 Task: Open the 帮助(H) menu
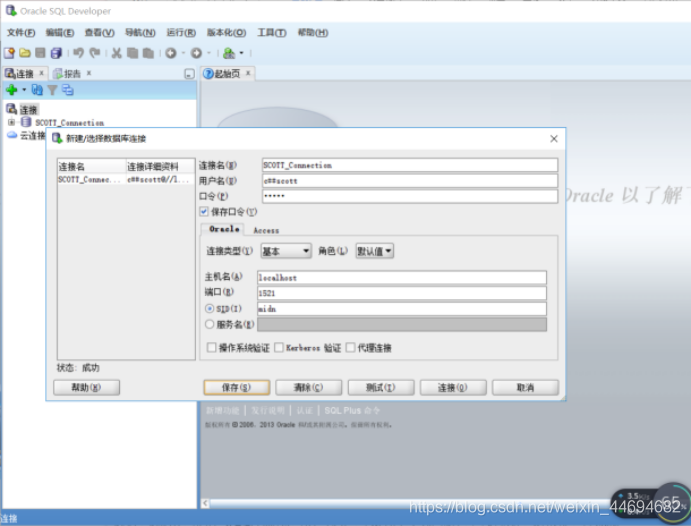(312, 33)
